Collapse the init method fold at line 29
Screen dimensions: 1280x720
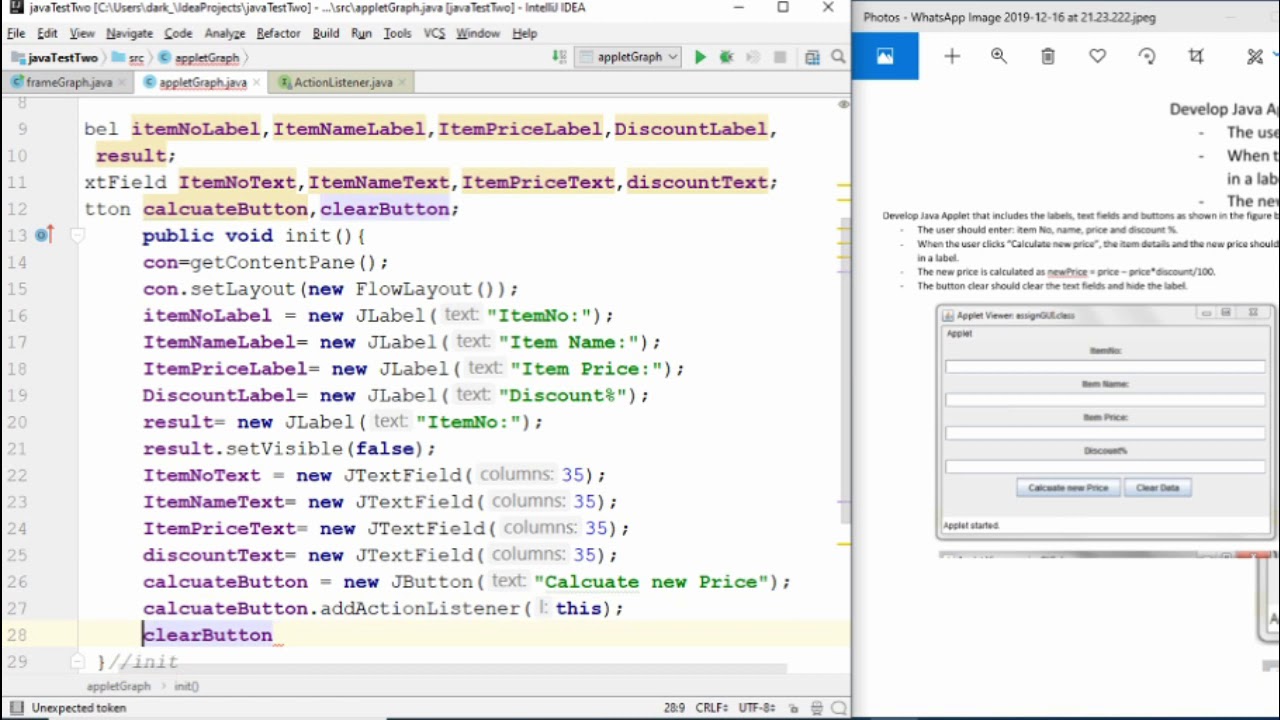pos(77,661)
